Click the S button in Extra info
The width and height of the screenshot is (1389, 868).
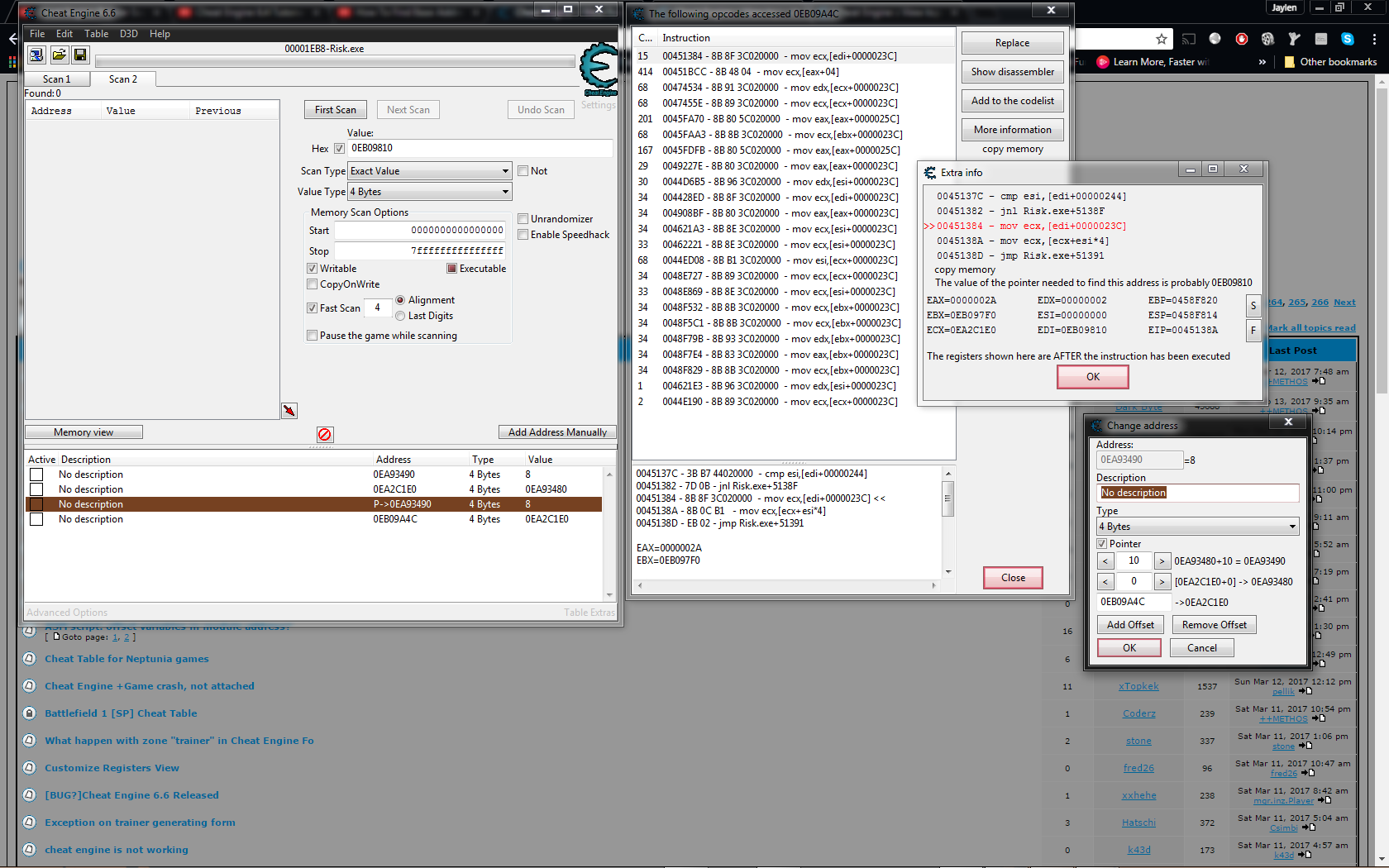pos(1253,306)
